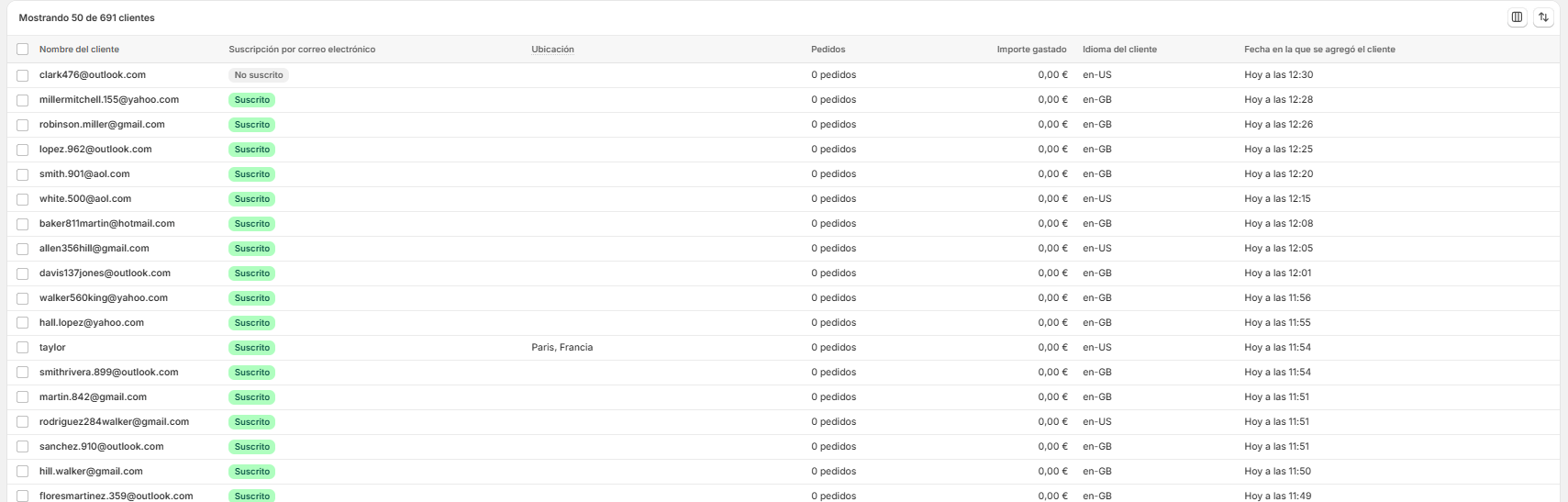Image resolution: width=1568 pixels, height=502 pixels.
Task: Click 'Fecha en la que se agregó' header
Action: click(1318, 50)
